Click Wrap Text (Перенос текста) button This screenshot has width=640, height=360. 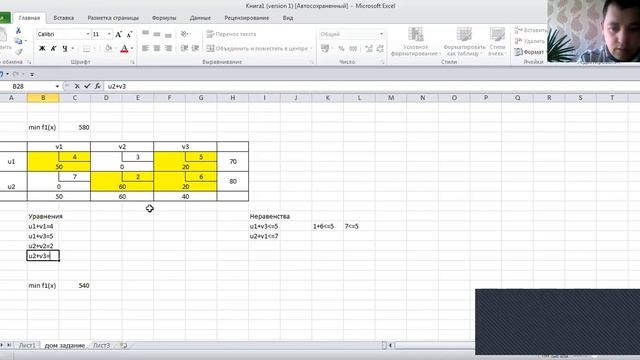231,34
